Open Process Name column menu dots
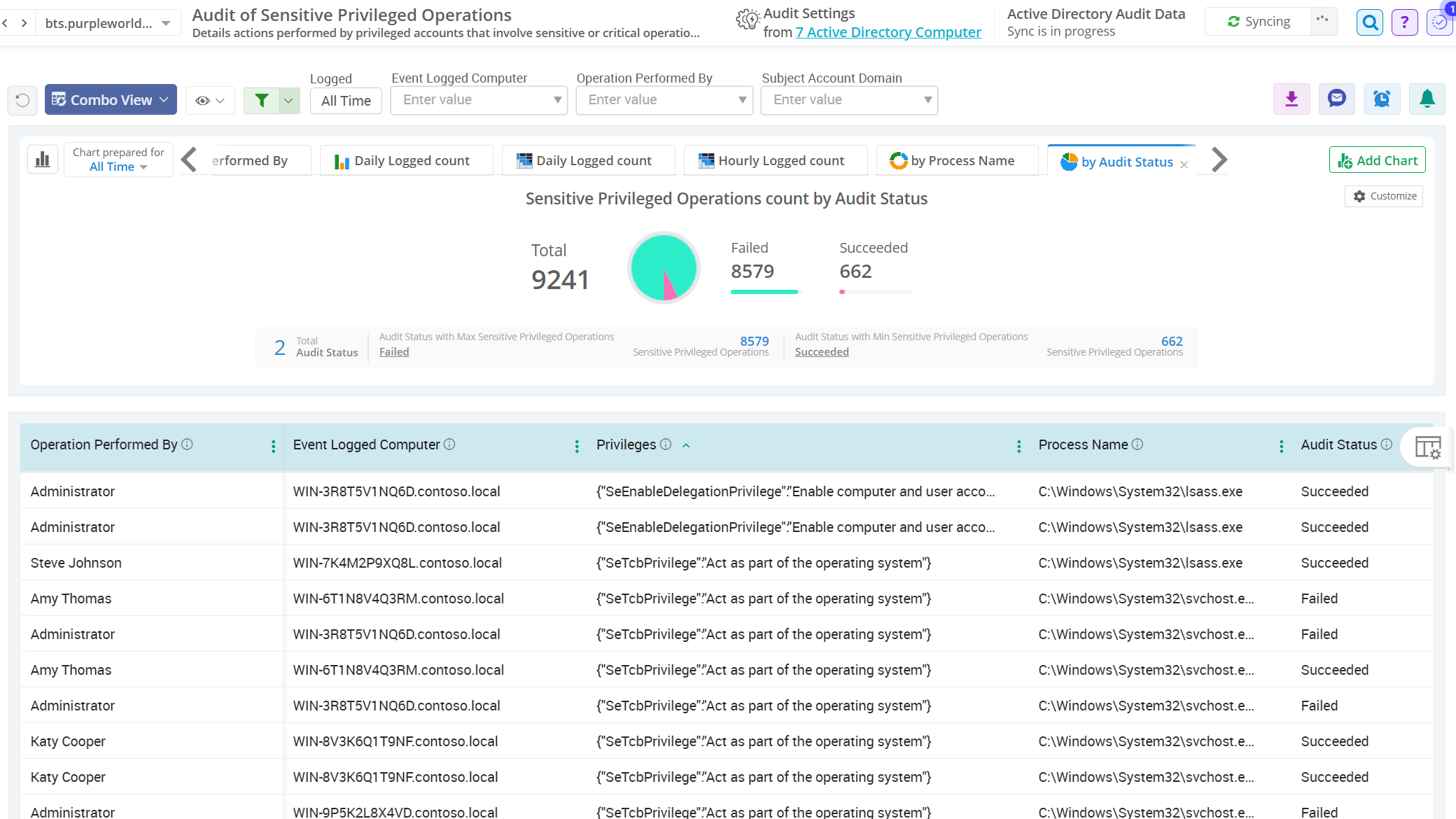The height and width of the screenshot is (819, 1456). pyautogui.click(x=1281, y=447)
